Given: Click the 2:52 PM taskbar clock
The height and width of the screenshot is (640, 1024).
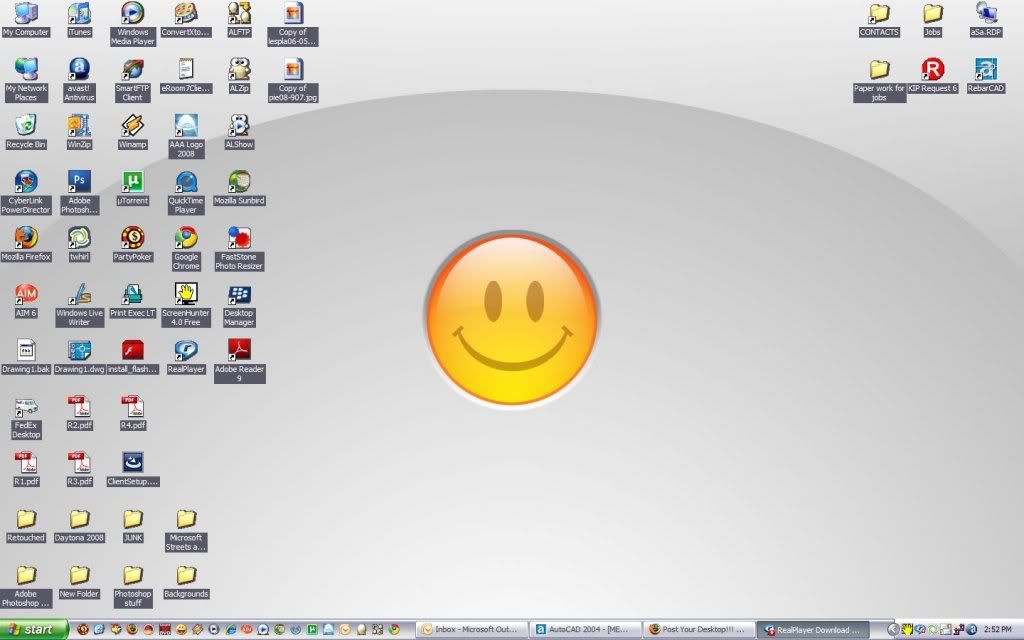Looking at the screenshot, I should [997, 630].
